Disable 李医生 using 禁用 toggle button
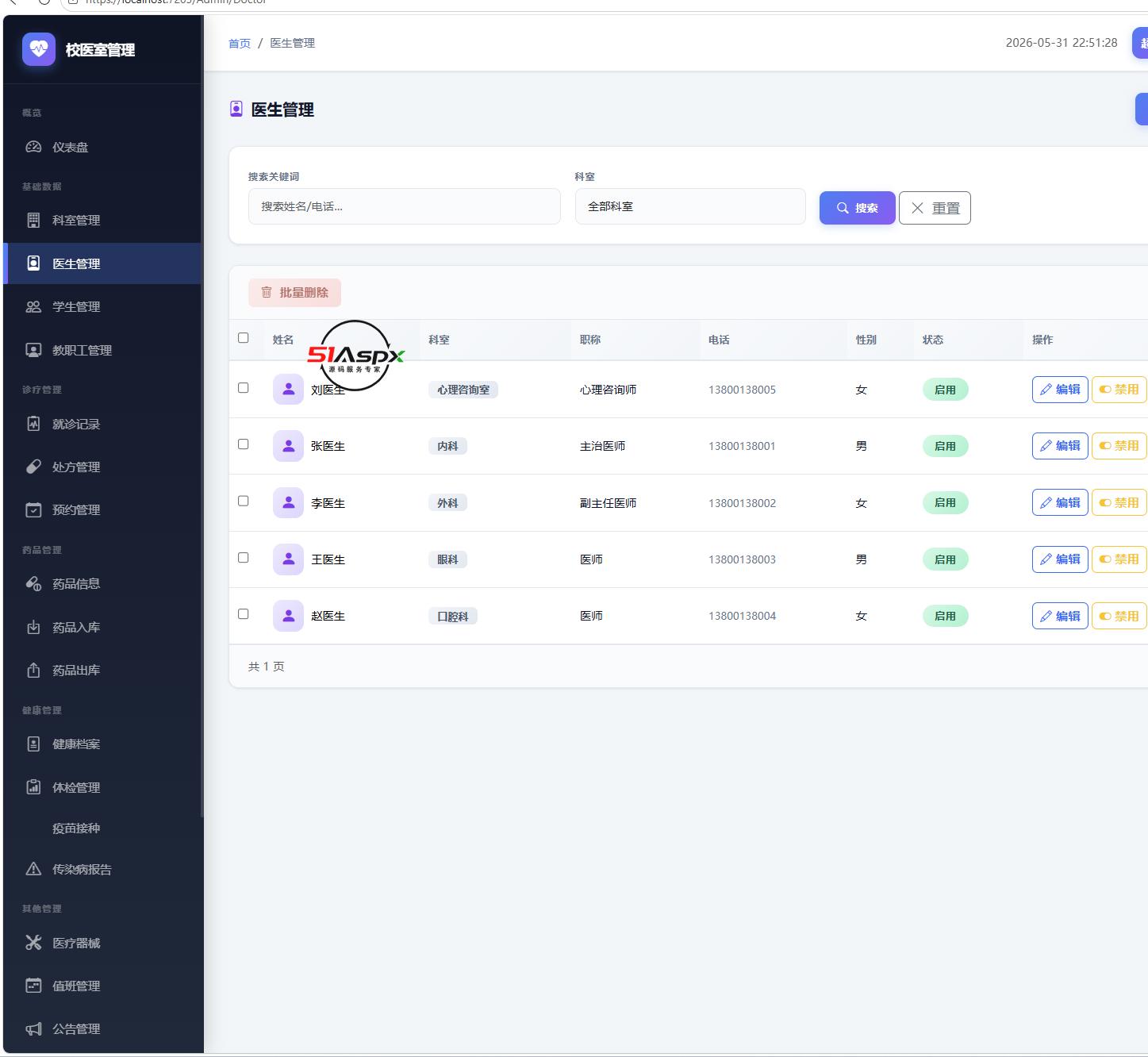 pyautogui.click(x=1119, y=502)
